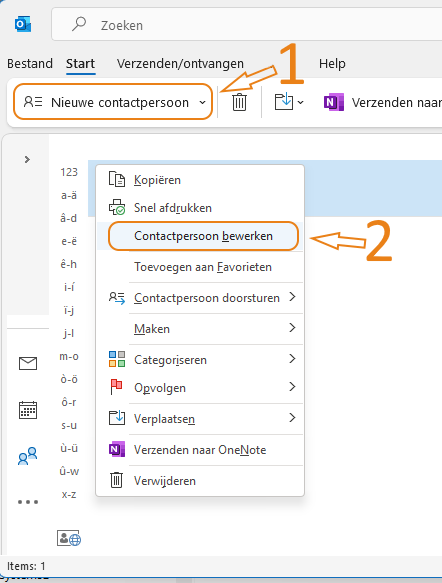Expand the Nieuwe contactpersoon dropdown arrow
442x583 pixels.
tap(202, 102)
